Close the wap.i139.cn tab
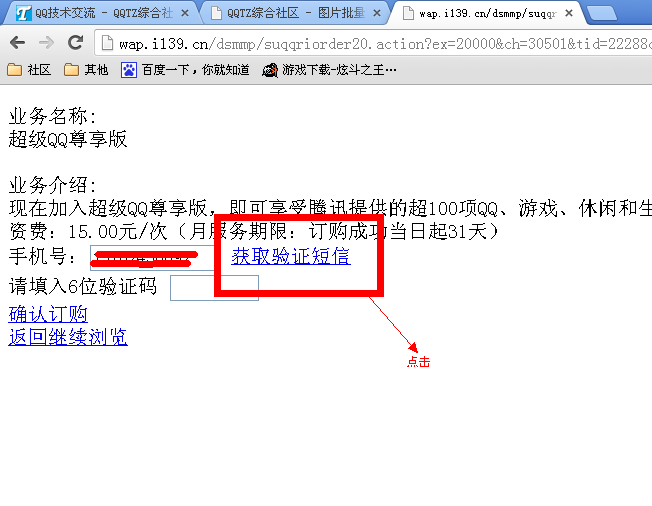The width and height of the screenshot is (652, 506). (569, 13)
